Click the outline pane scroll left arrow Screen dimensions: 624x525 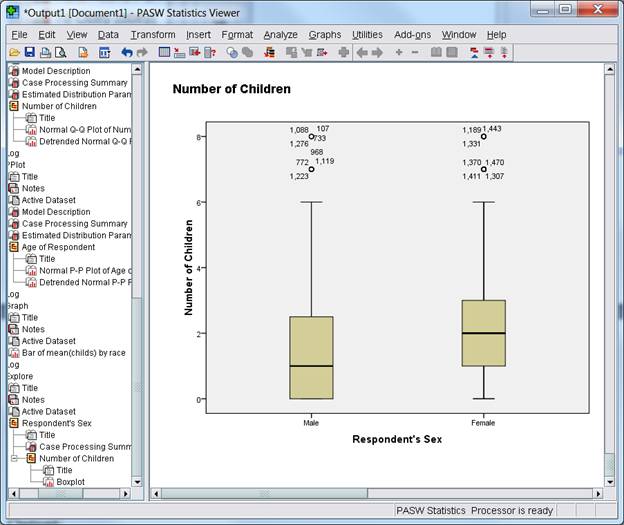coord(14,494)
